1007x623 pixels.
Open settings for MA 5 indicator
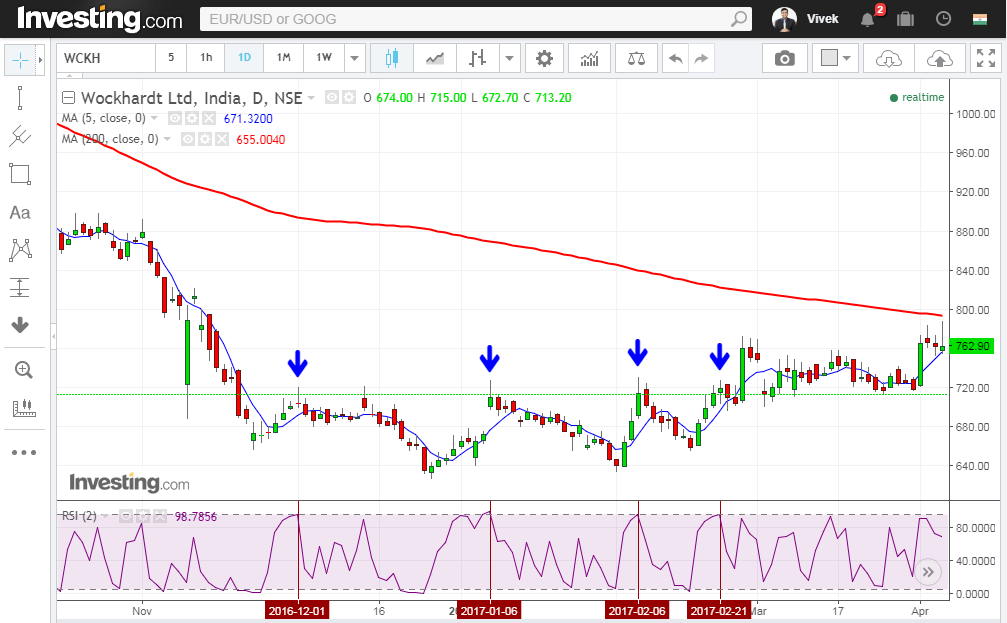191,118
